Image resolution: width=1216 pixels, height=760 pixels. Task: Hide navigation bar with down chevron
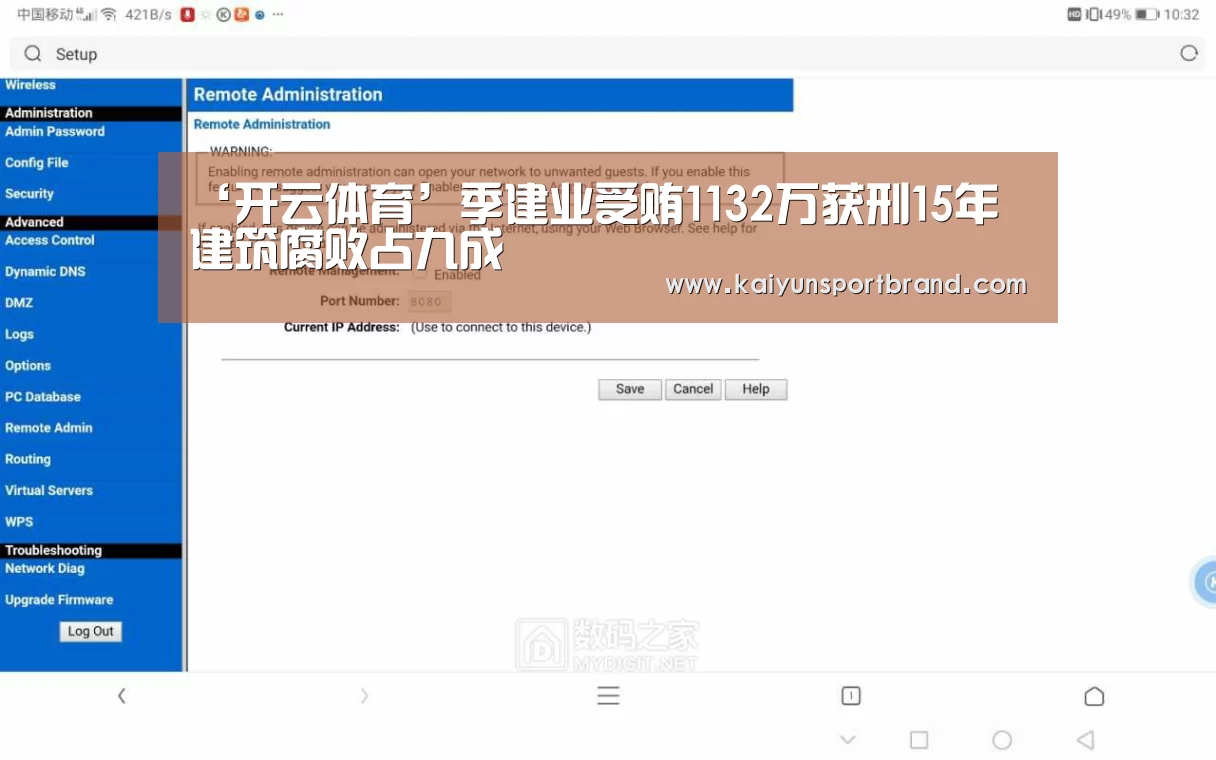pos(848,740)
